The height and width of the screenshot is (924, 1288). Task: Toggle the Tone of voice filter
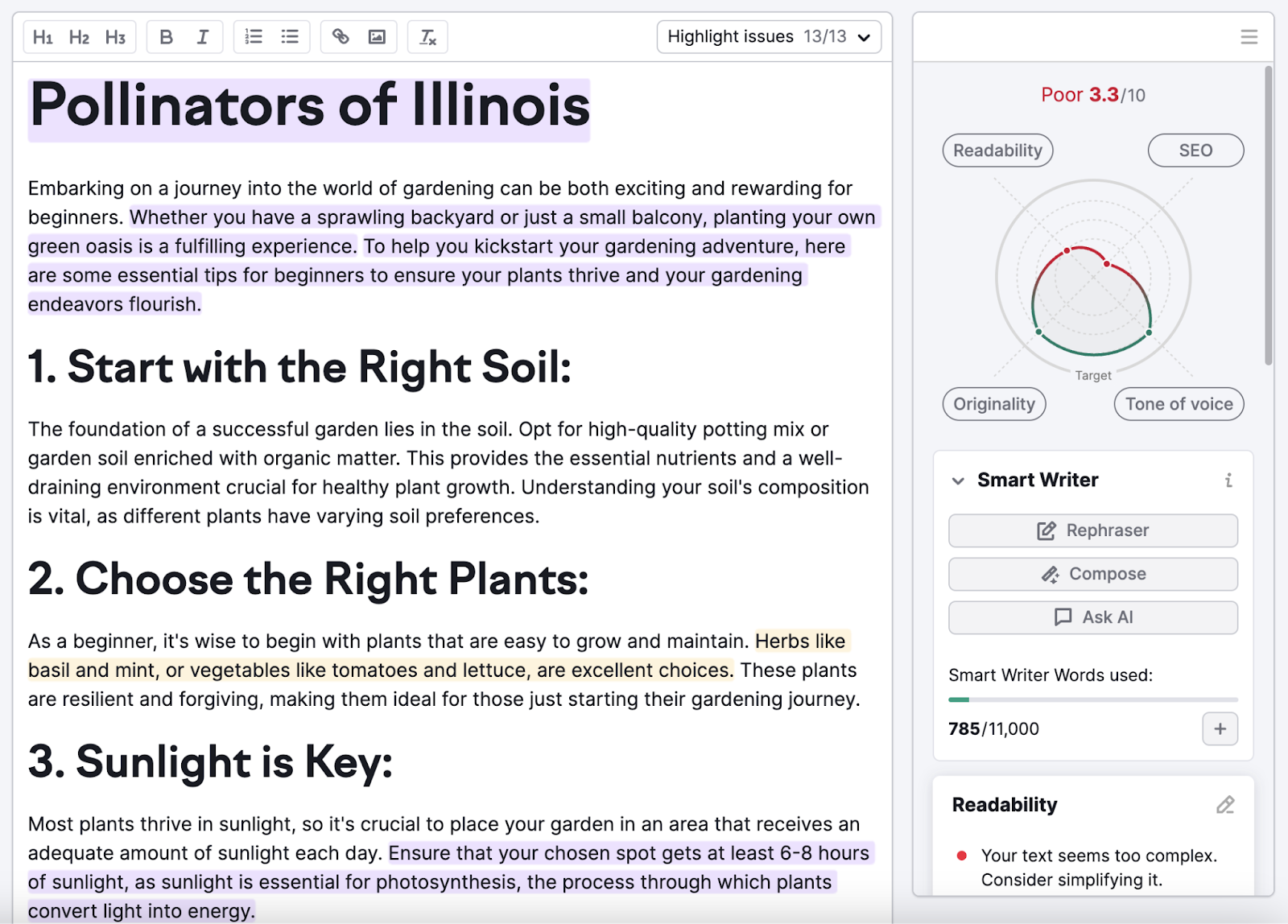[1178, 404]
